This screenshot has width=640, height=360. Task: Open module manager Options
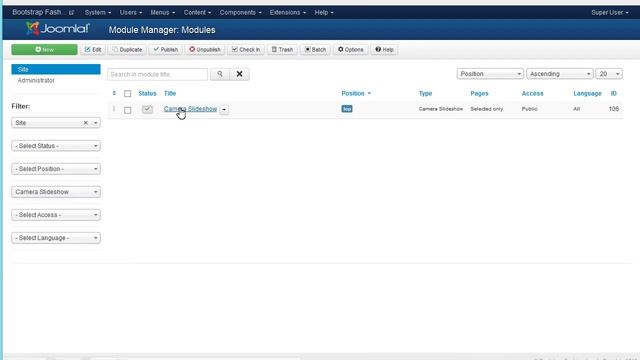(350, 49)
